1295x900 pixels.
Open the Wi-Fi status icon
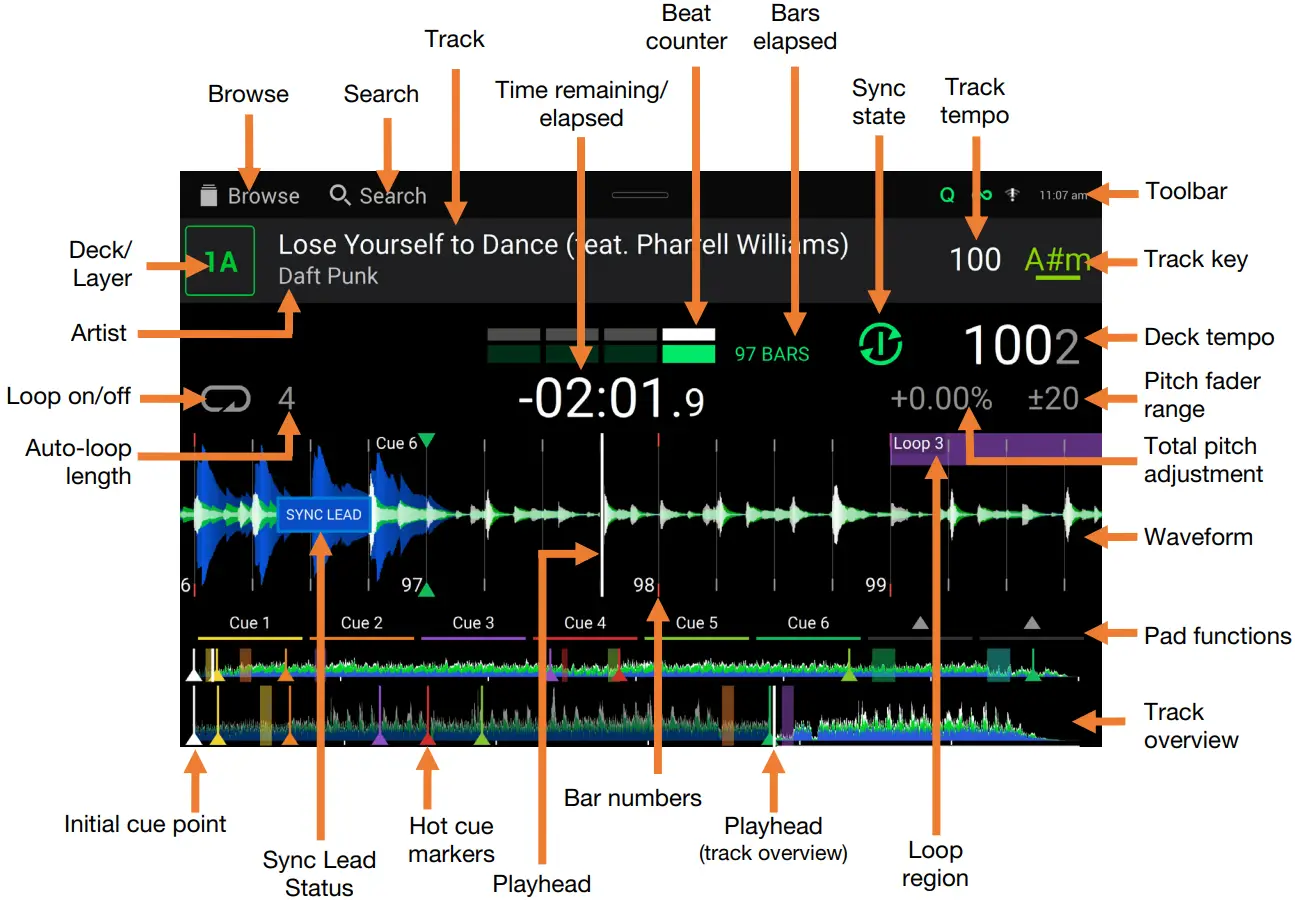click(1012, 195)
